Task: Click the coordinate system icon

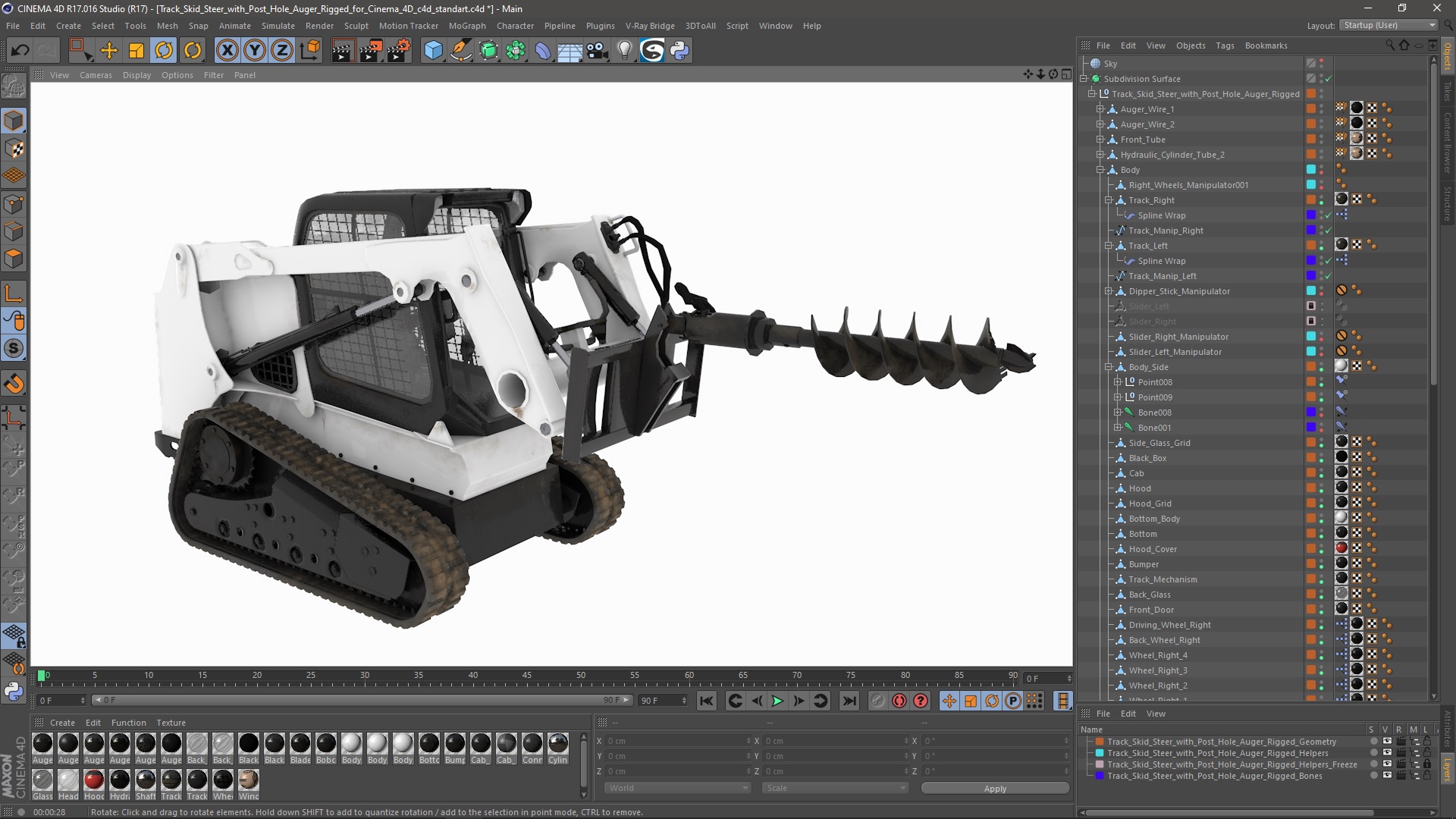Action: [x=310, y=51]
